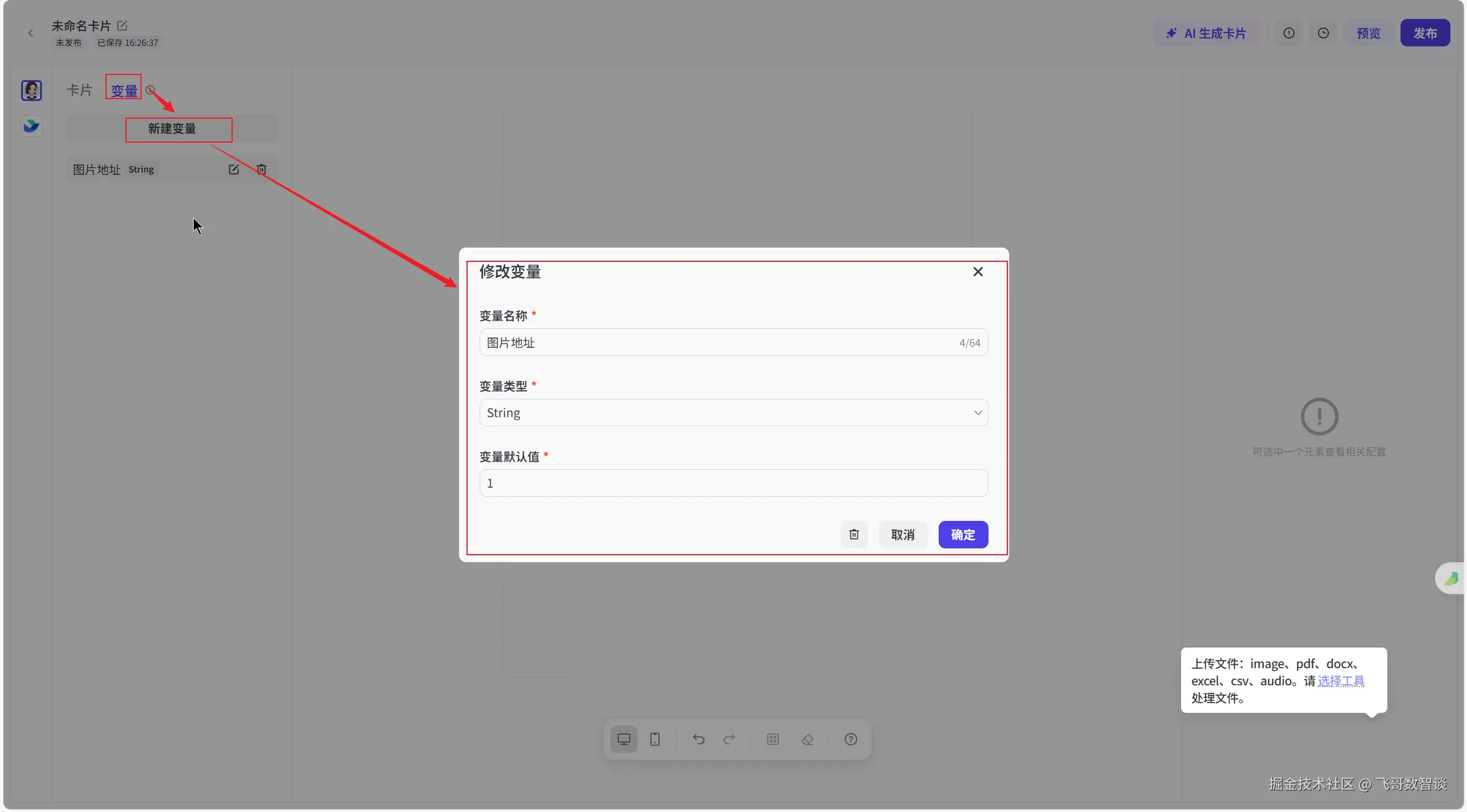Close the 修改变量 dialog
1467x812 pixels.
(x=978, y=272)
